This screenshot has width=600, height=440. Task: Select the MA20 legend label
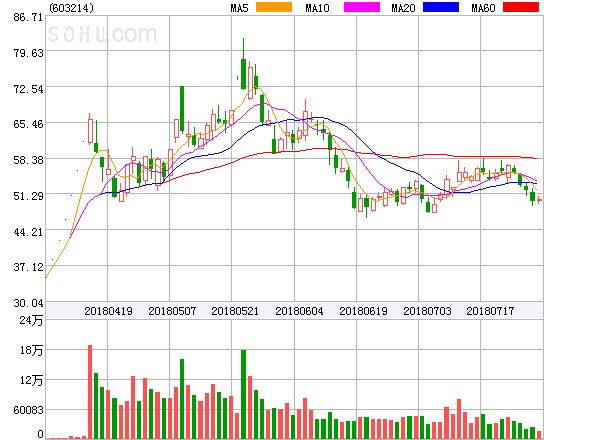pos(403,8)
